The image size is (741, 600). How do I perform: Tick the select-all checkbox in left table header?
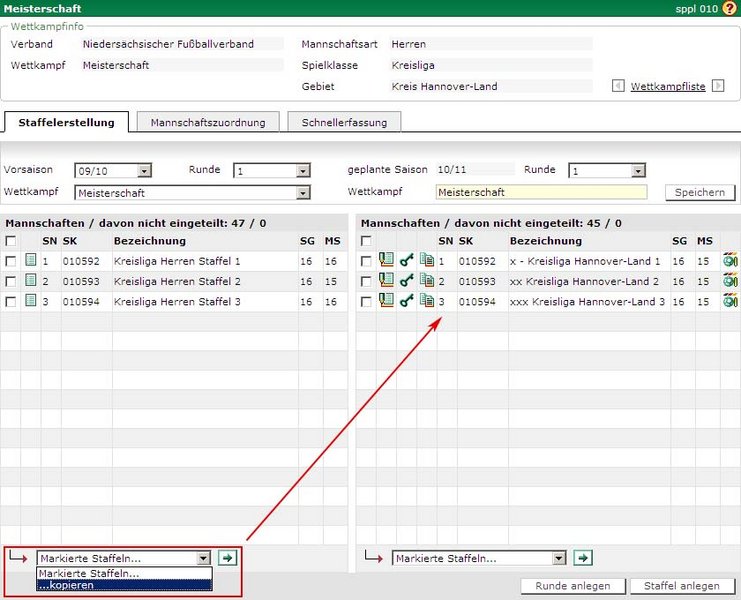10,241
